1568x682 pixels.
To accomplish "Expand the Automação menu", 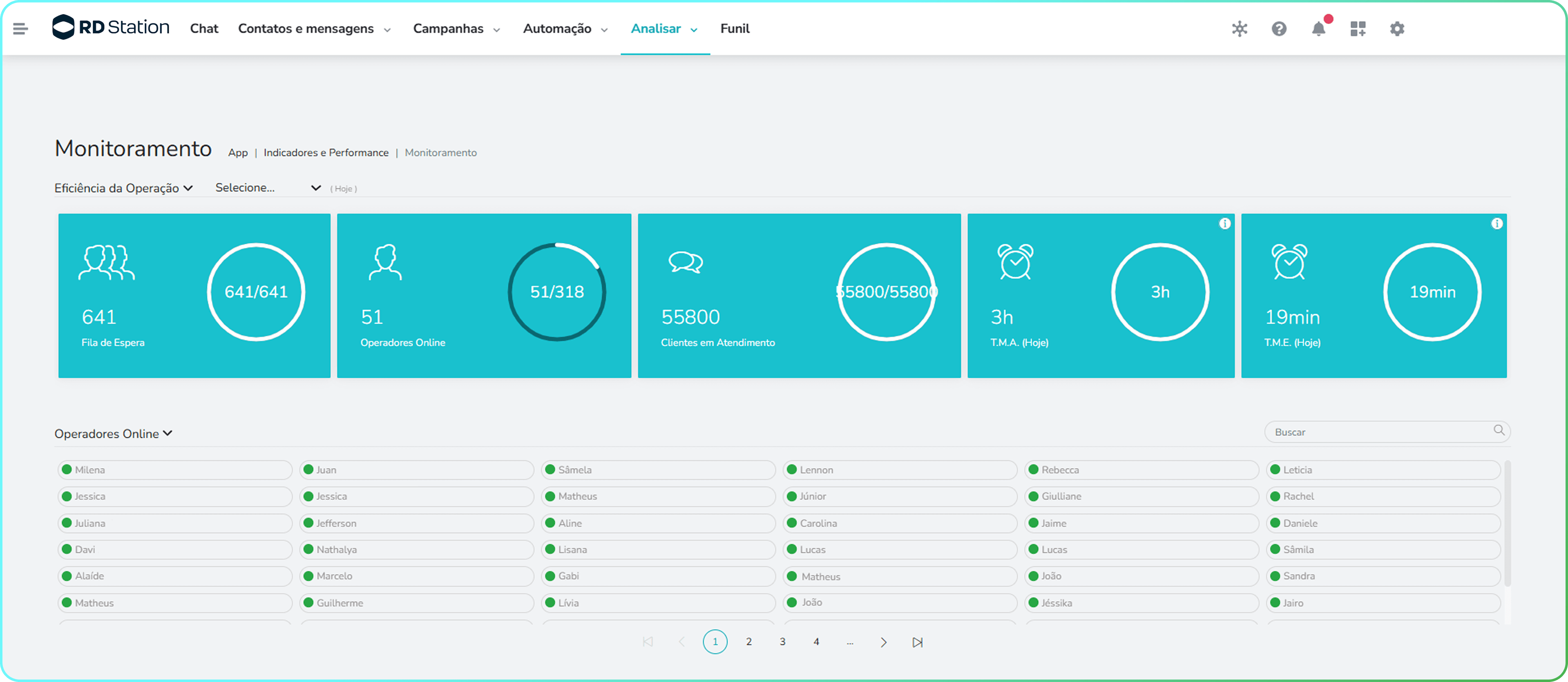I will pos(565,29).
